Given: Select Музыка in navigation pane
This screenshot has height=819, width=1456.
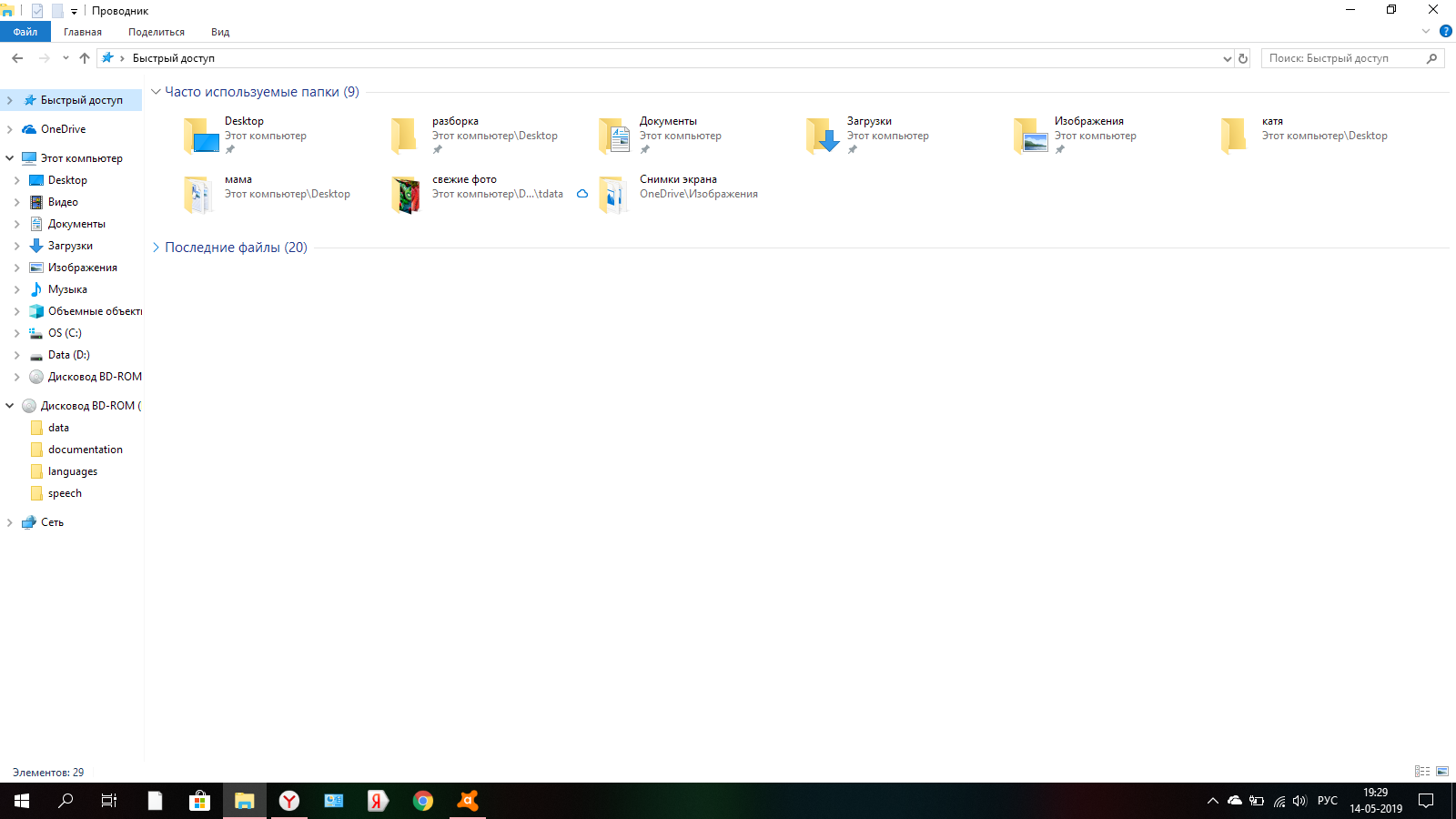Looking at the screenshot, I should coord(67,289).
